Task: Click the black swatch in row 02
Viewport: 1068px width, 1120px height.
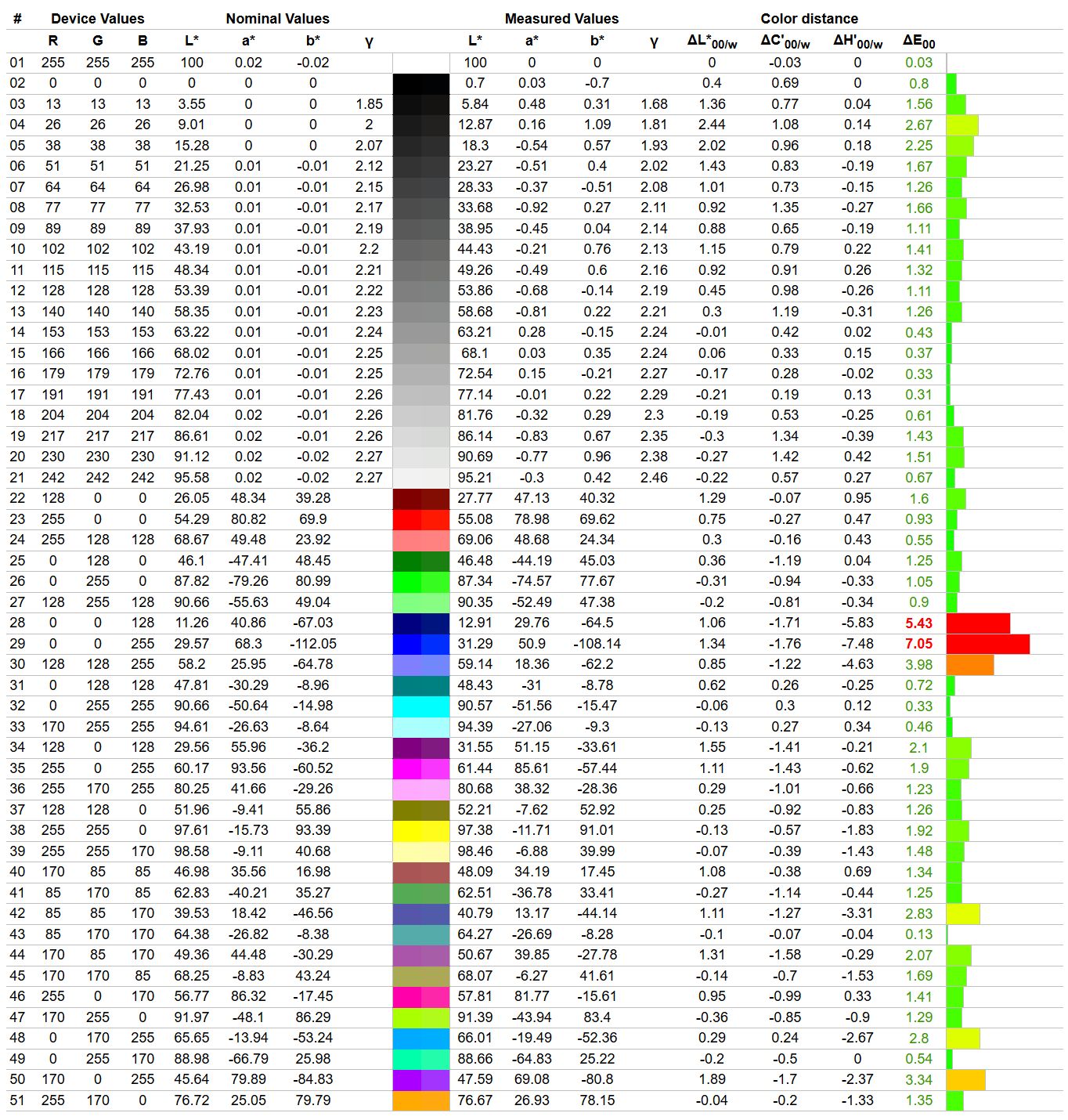Action: click(x=421, y=84)
